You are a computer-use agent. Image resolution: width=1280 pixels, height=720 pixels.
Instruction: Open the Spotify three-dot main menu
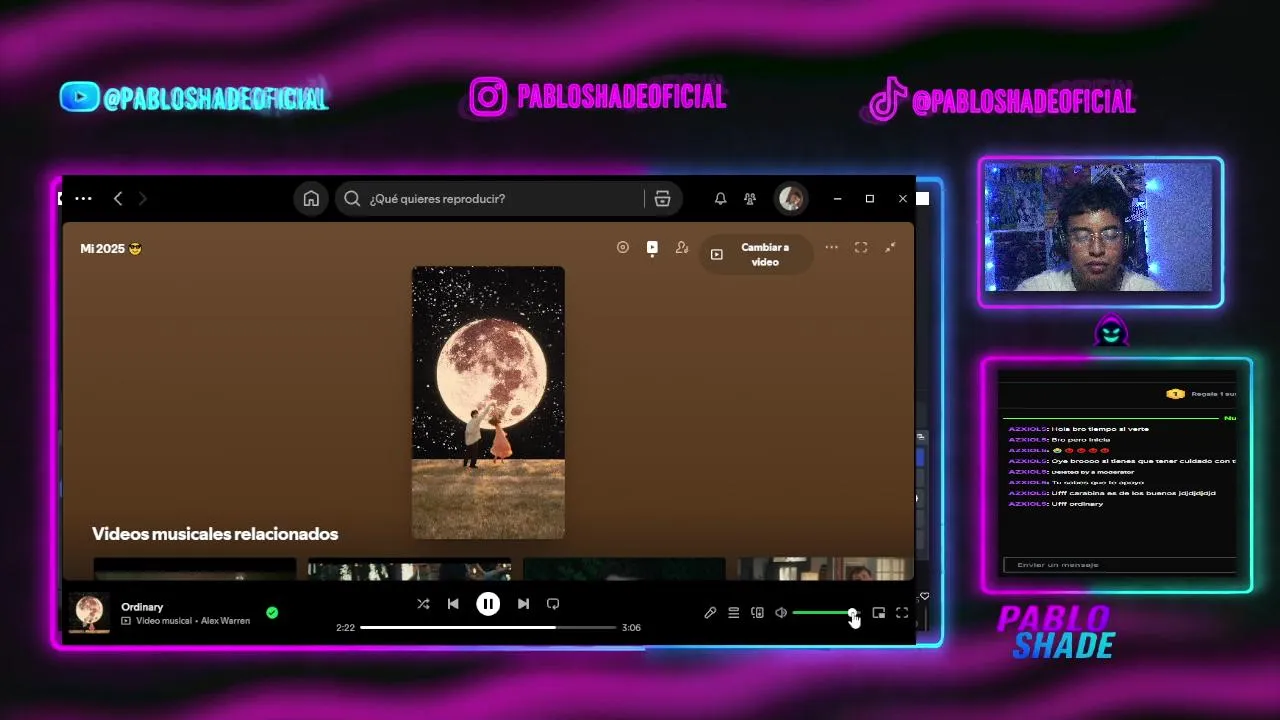(x=83, y=199)
